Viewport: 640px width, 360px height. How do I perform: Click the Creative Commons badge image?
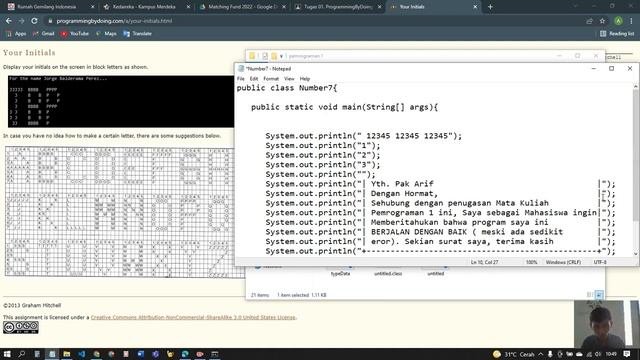pos(21,327)
